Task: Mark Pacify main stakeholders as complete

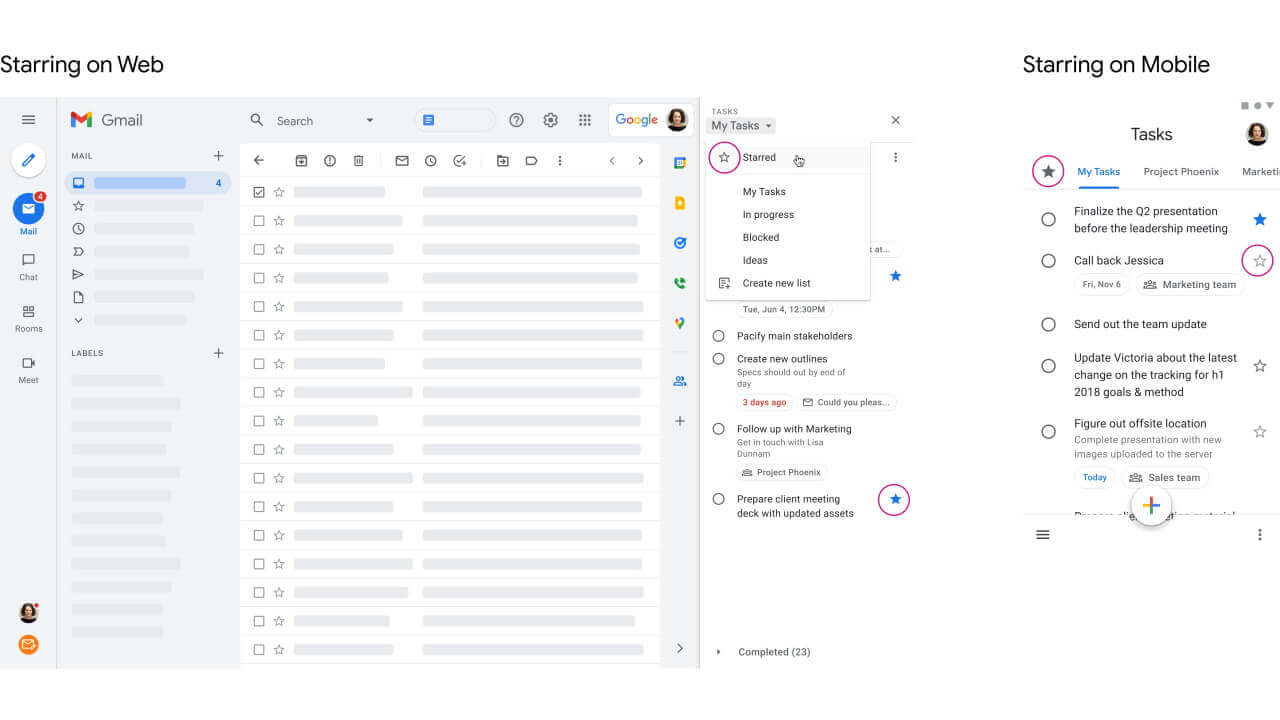Action: (x=719, y=336)
